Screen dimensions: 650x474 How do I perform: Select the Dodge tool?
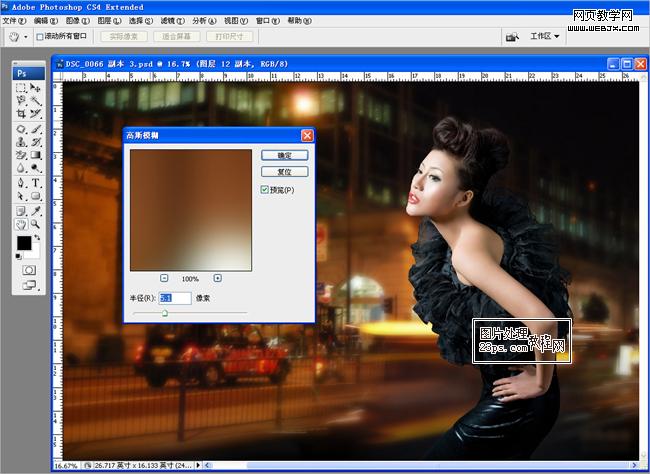[36, 168]
